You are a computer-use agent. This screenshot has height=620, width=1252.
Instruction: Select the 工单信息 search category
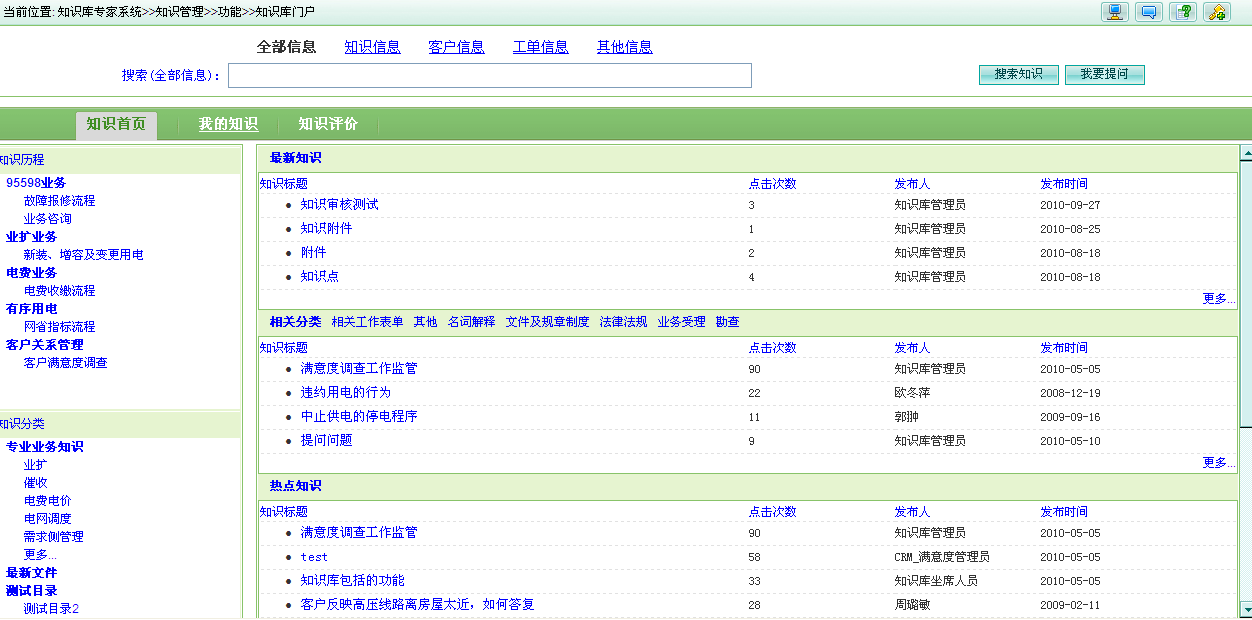[x=540, y=47]
